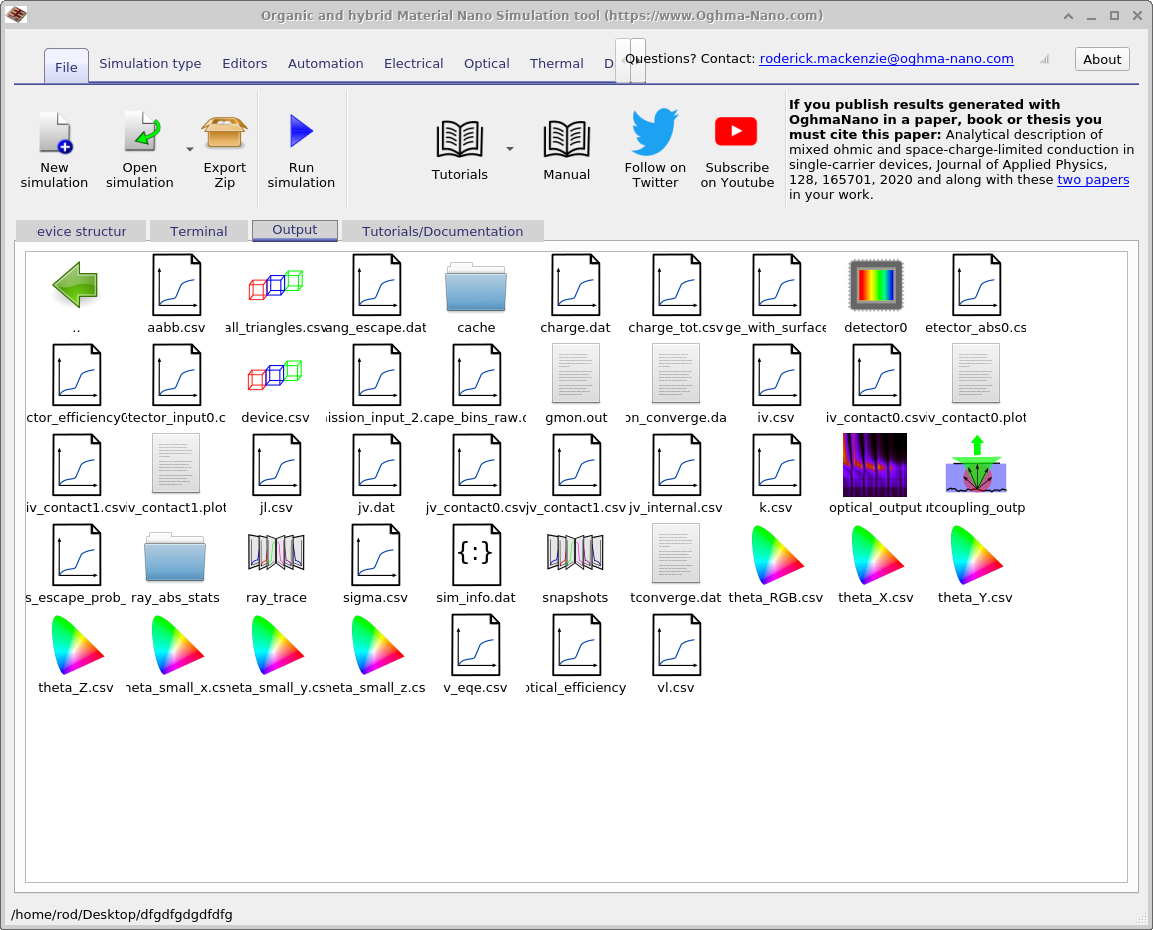1153x930 pixels.
Task: Open the Thermal ribbon tab
Action: click(x=556, y=63)
